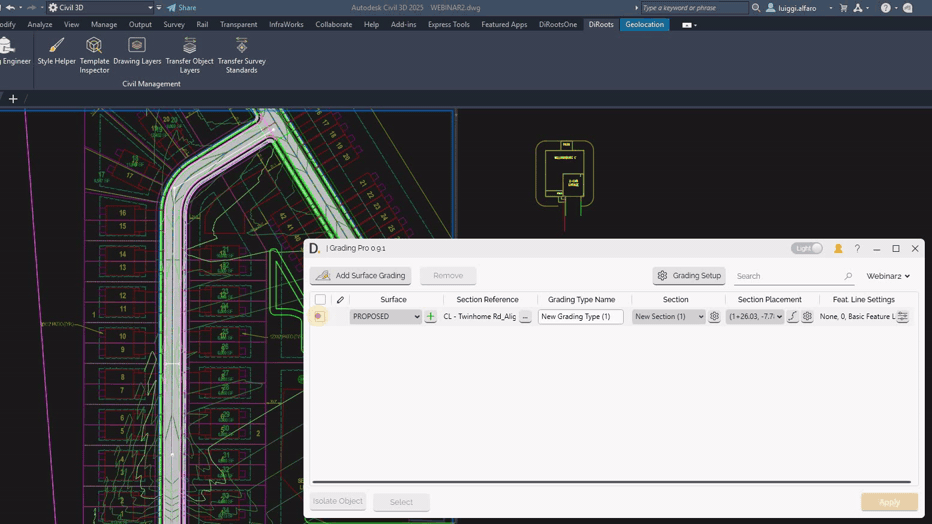932x524 pixels.
Task: Expand the Webinar2 dropdown
Action: 888,276
